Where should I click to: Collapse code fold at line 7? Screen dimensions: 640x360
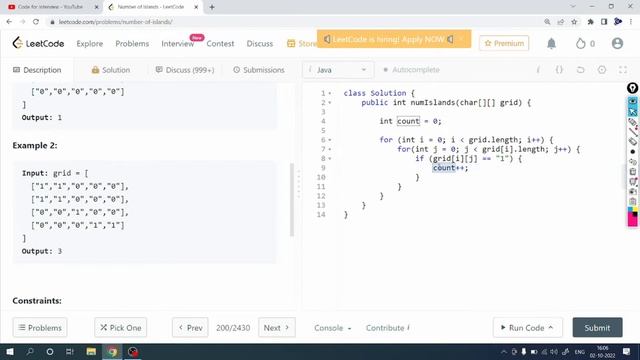(330, 149)
